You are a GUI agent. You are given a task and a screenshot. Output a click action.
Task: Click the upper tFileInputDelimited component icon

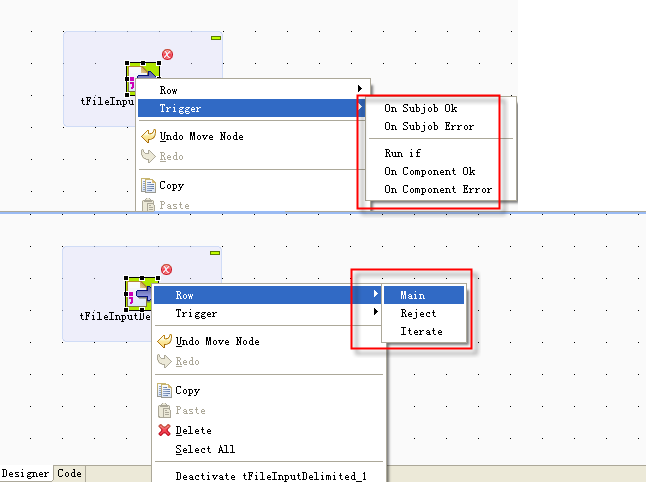point(143,78)
